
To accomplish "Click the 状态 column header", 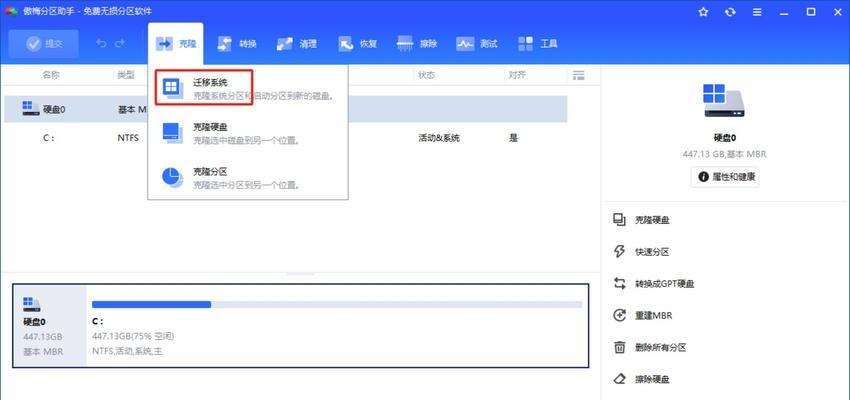I will 426,75.
